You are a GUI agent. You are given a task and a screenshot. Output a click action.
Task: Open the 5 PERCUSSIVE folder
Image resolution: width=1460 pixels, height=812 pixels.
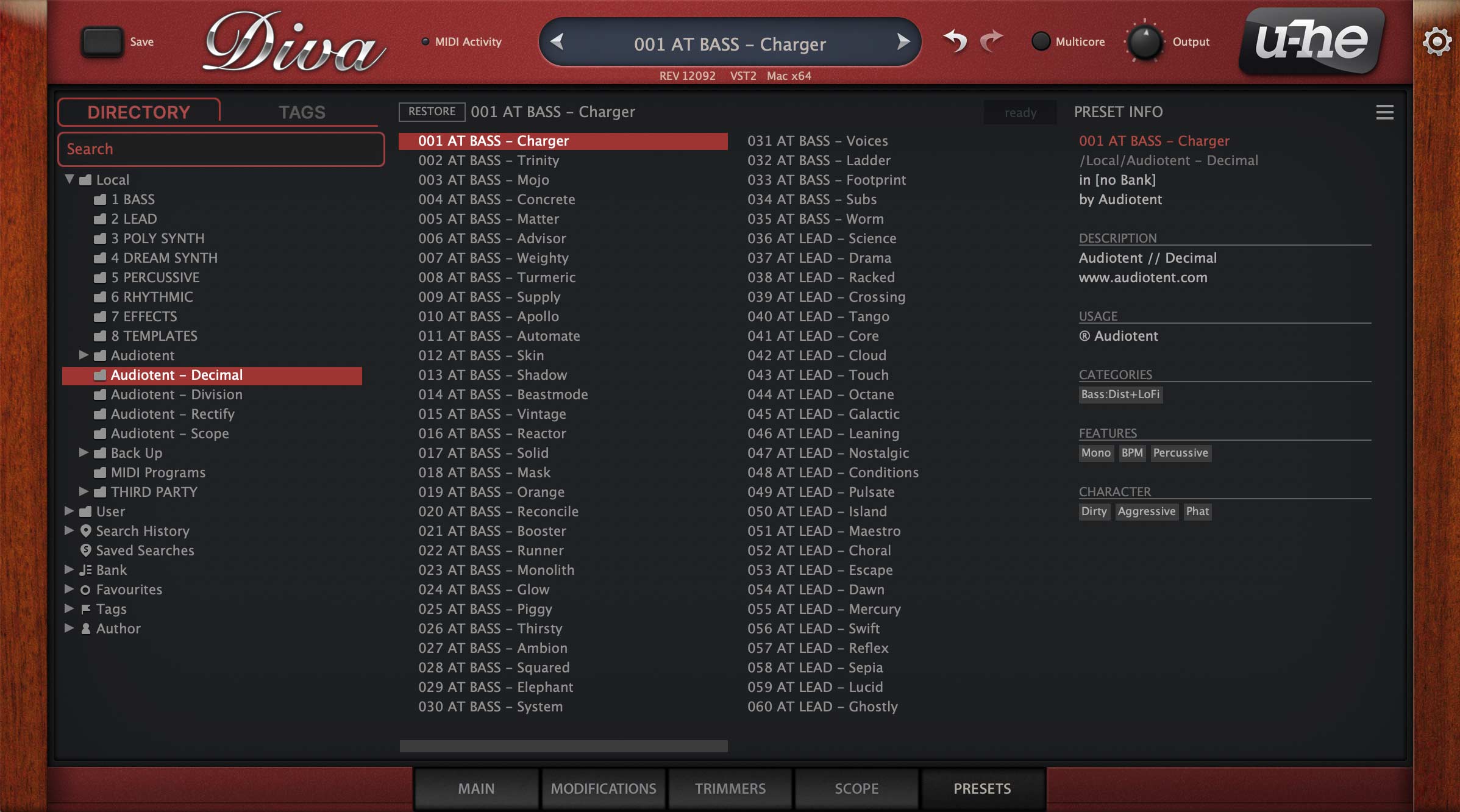point(155,277)
